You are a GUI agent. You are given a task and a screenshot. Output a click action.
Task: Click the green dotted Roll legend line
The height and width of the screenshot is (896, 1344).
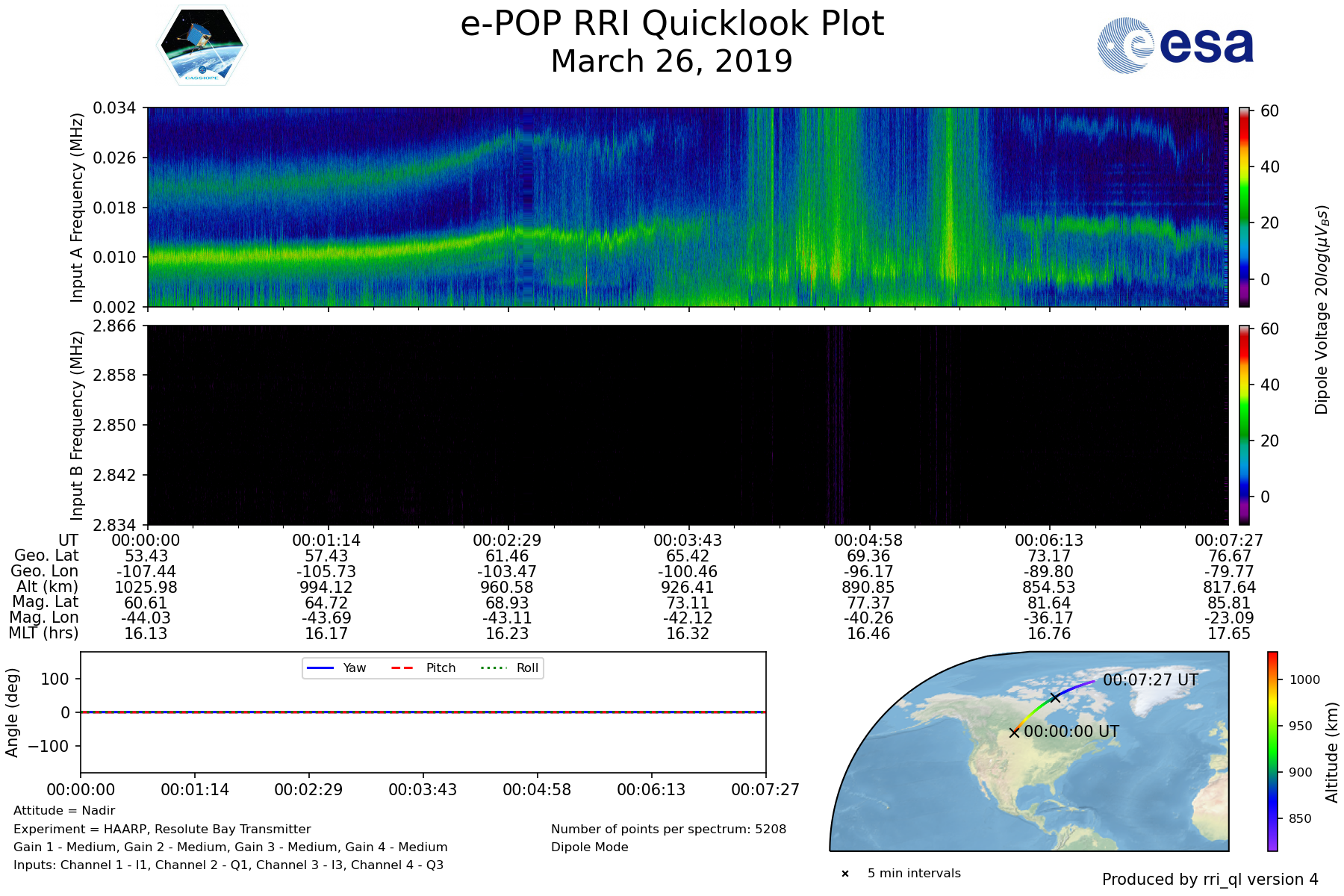(x=493, y=668)
